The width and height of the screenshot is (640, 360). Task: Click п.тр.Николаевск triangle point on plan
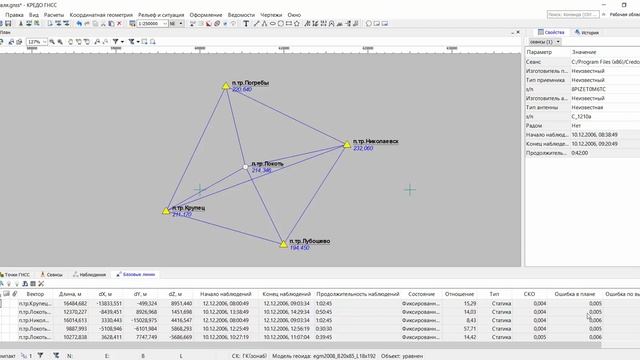tap(347, 144)
